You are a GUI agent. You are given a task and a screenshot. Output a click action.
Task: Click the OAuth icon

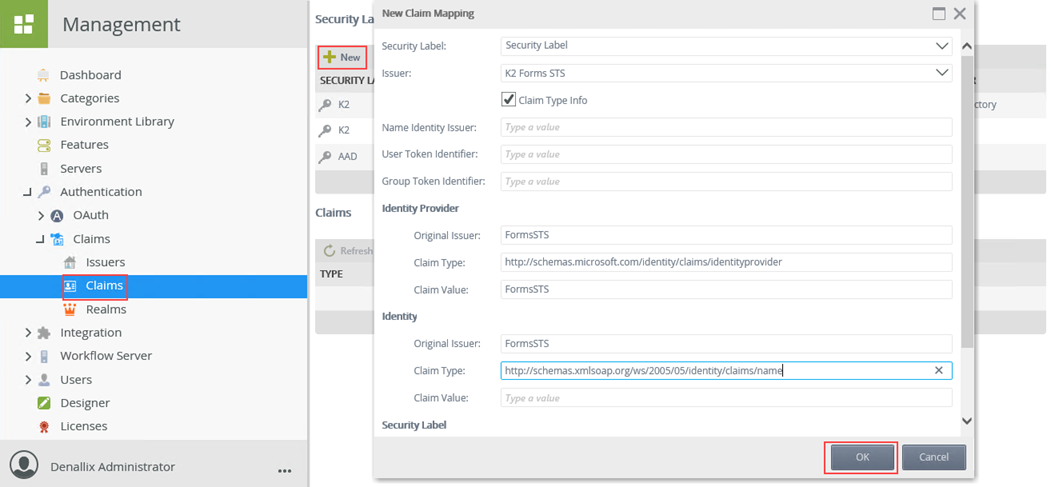[x=58, y=216]
